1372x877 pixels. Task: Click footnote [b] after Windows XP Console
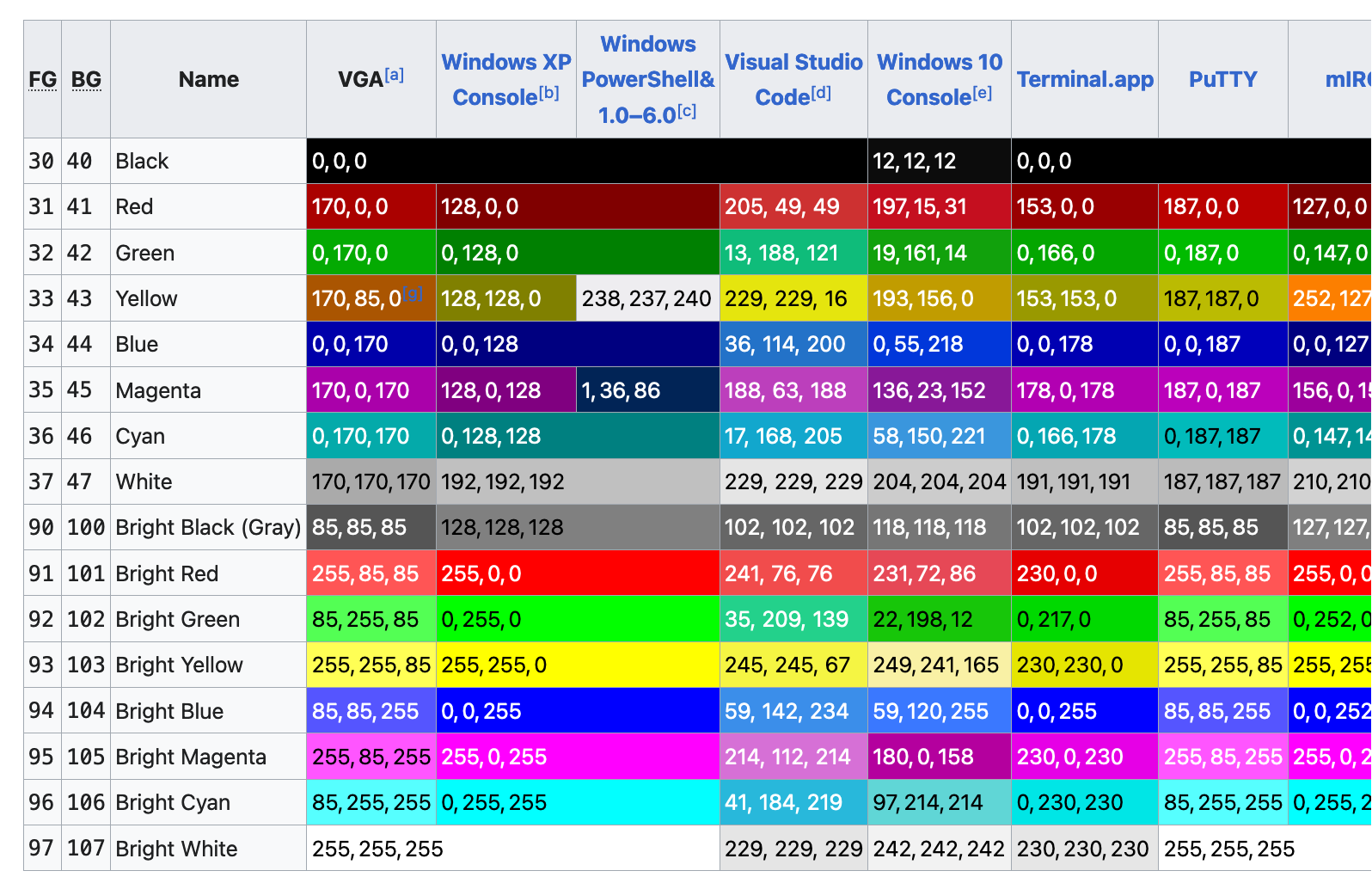pos(549,93)
